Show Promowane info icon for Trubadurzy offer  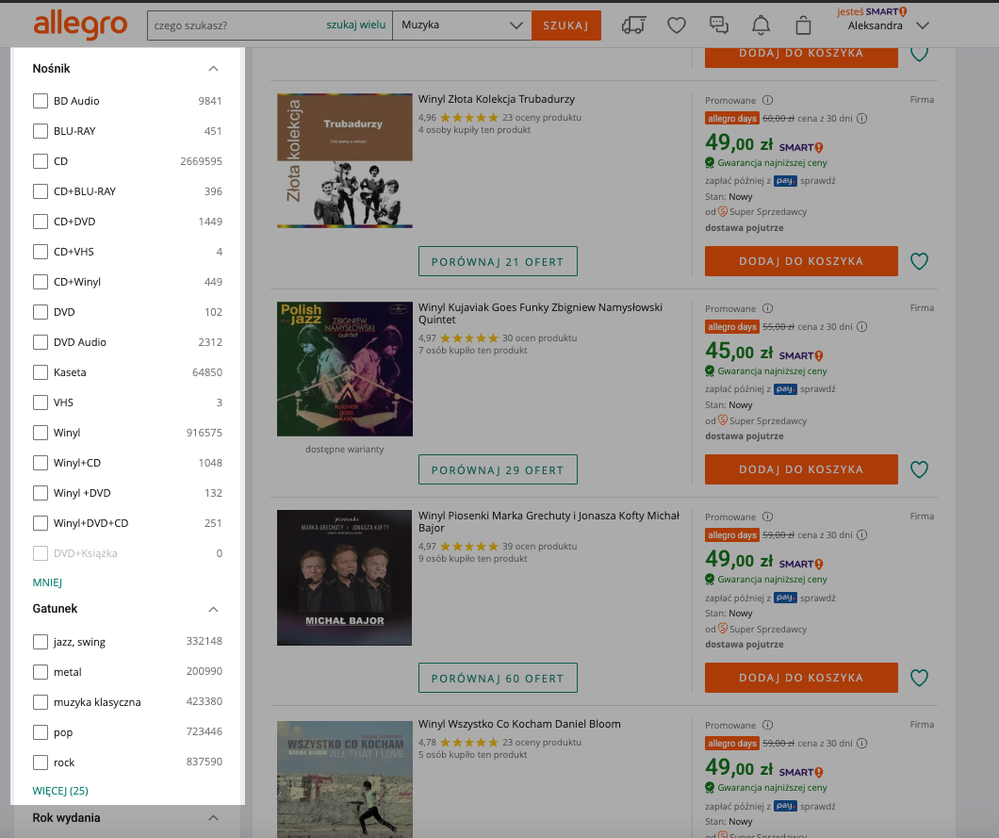coord(768,100)
